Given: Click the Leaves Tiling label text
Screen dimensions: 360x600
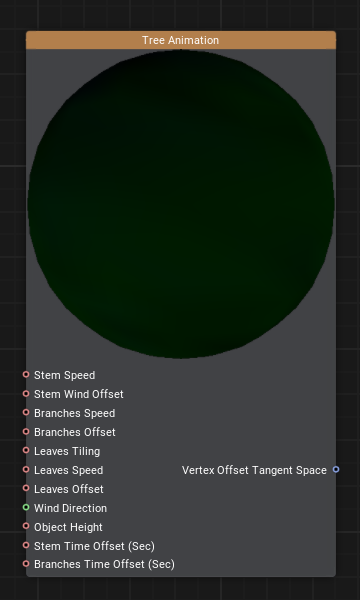Looking at the screenshot, I should (67, 451).
